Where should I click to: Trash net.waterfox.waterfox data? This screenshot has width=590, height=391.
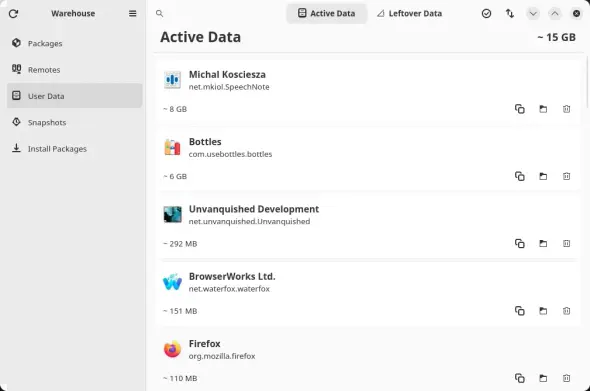566,311
